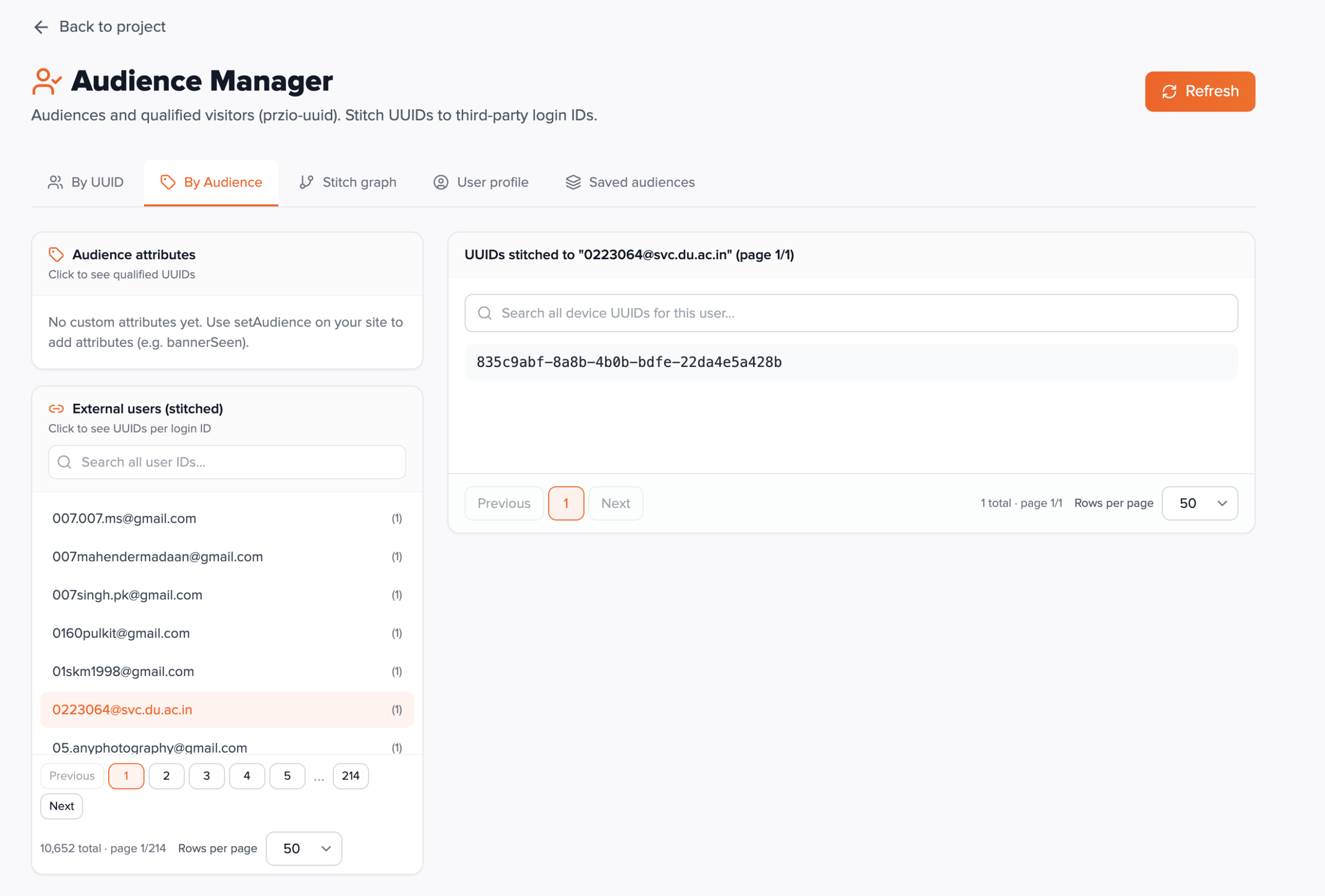1325x896 pixels.
Task: Click Next in external users pagination
Action: (x=62, y=806)
